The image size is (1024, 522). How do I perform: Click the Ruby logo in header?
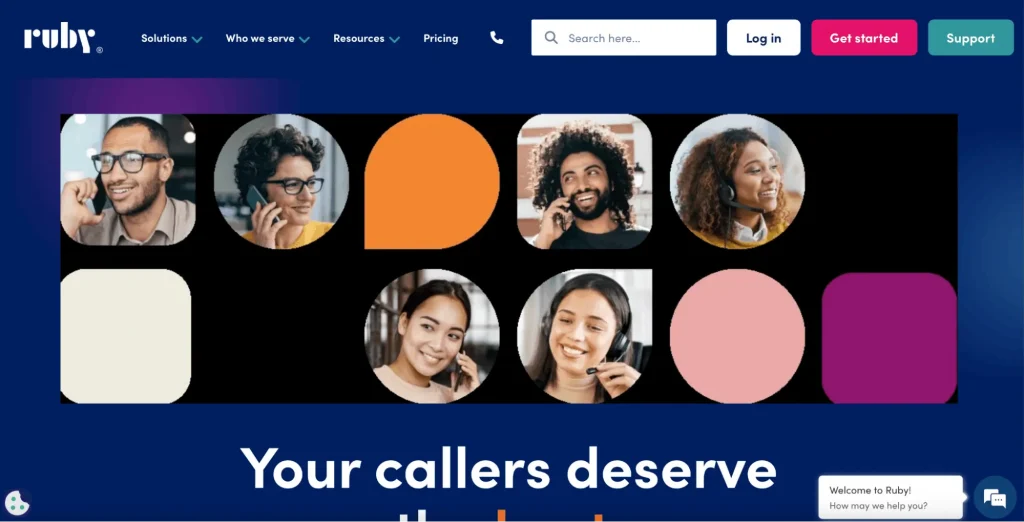[x=63, y=39]
